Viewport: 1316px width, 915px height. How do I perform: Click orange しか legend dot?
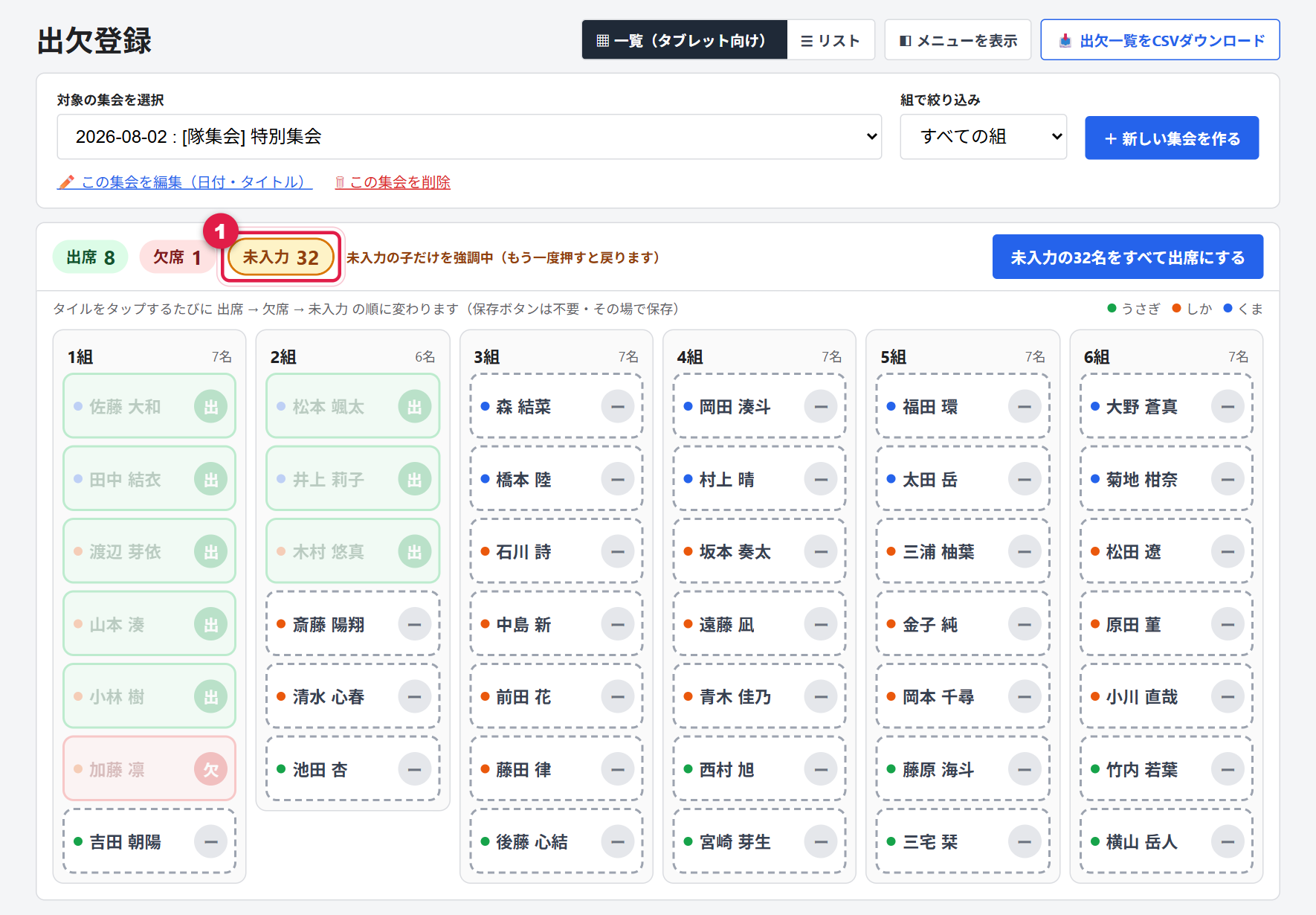(1176, 309)
